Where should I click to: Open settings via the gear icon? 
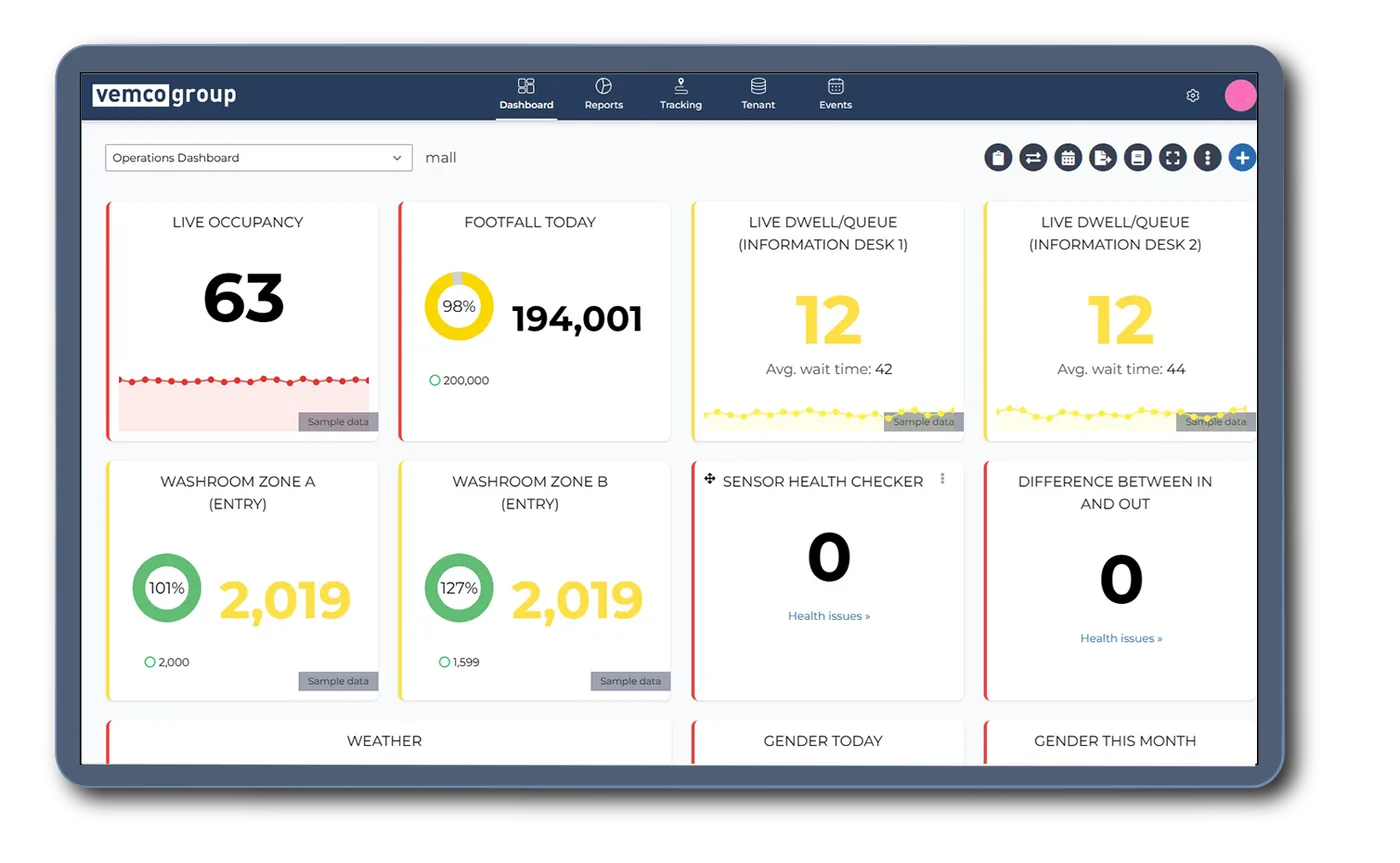pos(1193,96)
